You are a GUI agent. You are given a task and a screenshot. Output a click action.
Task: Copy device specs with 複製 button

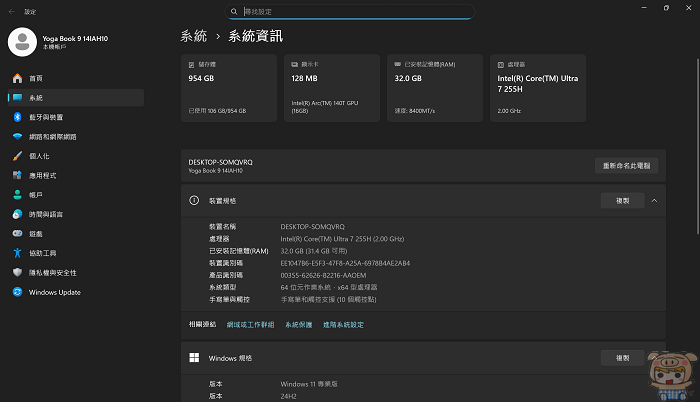[622, 201]
